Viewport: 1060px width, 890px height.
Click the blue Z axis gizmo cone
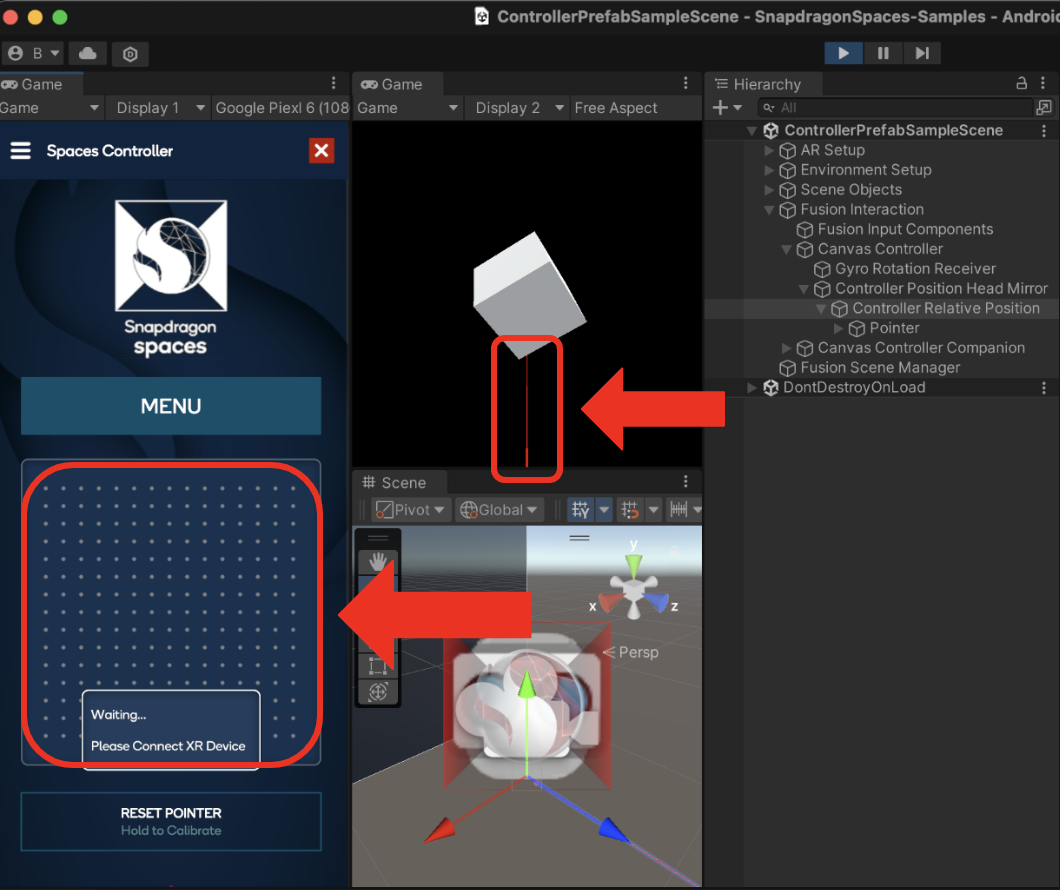tap(657, 601)
